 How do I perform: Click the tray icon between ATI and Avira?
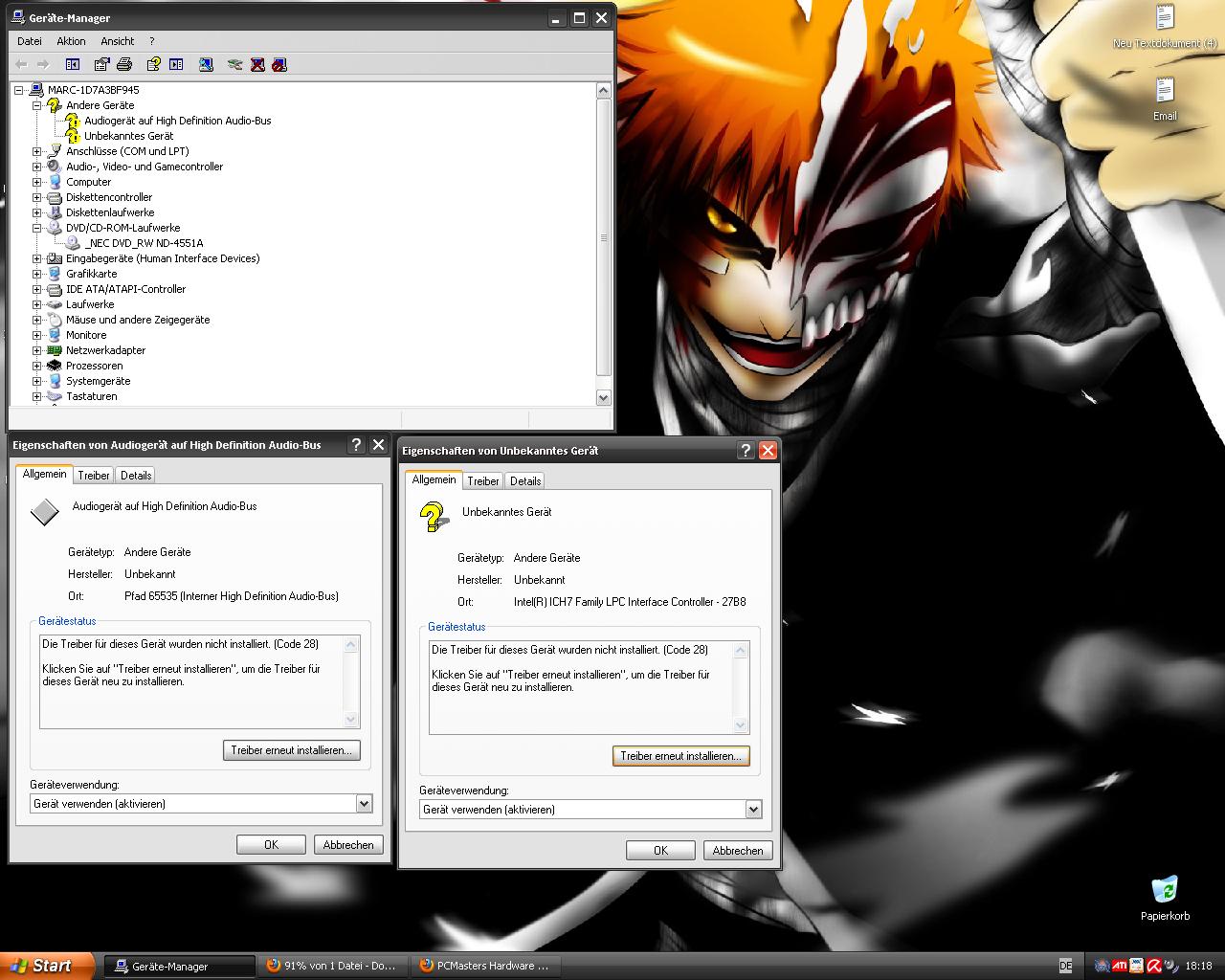pyautogui.click(x=1136, y=966)
